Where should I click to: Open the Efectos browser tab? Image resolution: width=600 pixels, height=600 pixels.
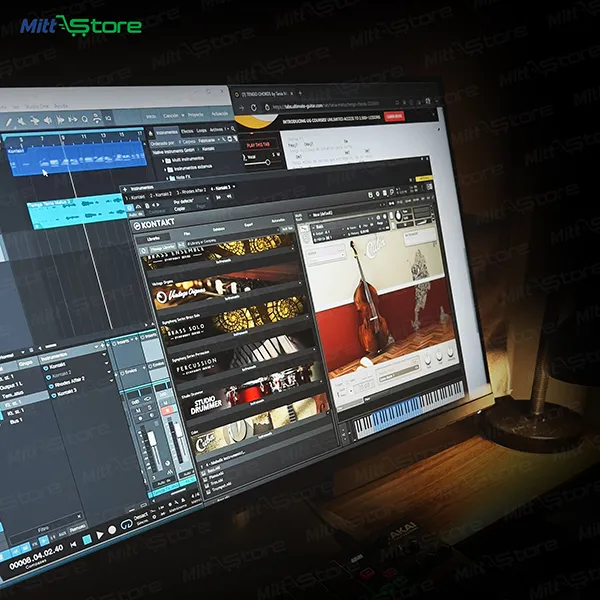(187, 131)
